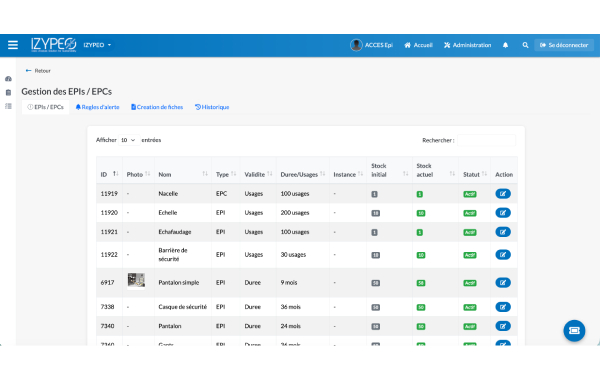Click Actif status badge for Echelle
The height and width of the screenshot is (380, 600).
click(x=470, y=213)
